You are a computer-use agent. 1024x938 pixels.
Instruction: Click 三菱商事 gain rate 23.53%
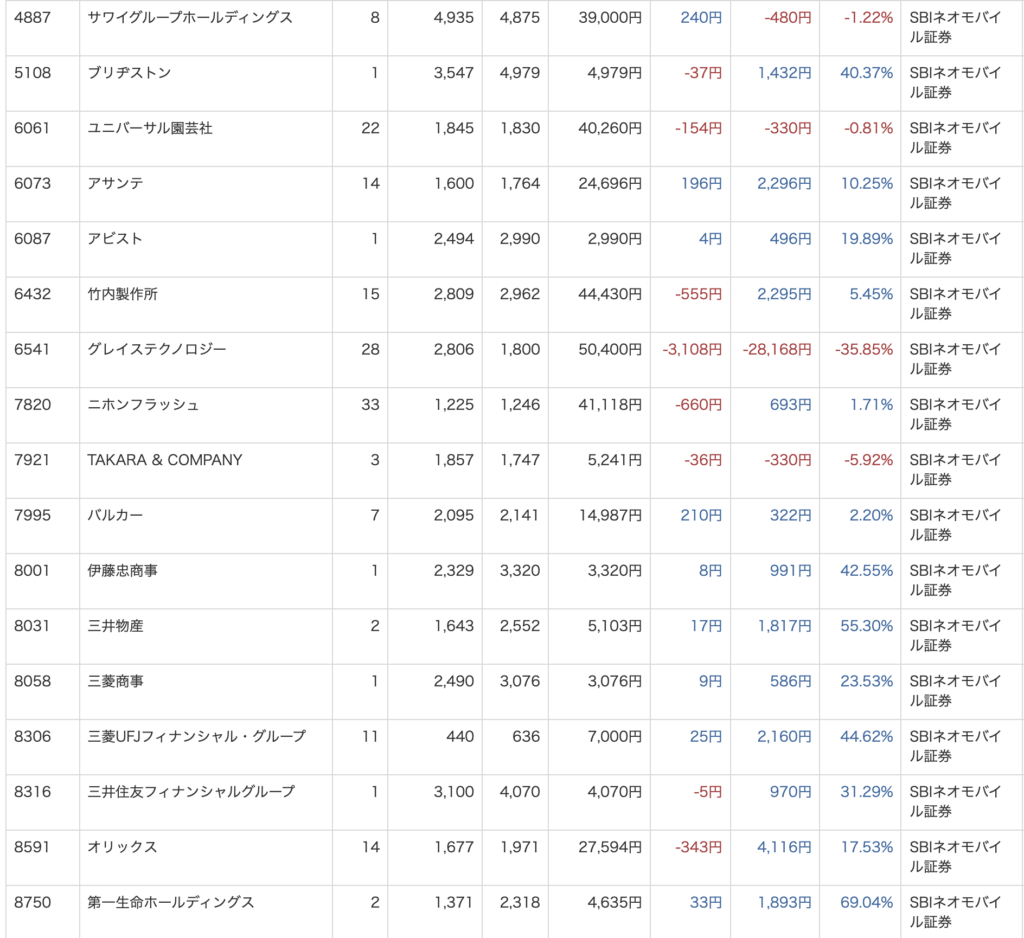click(866, 681)
